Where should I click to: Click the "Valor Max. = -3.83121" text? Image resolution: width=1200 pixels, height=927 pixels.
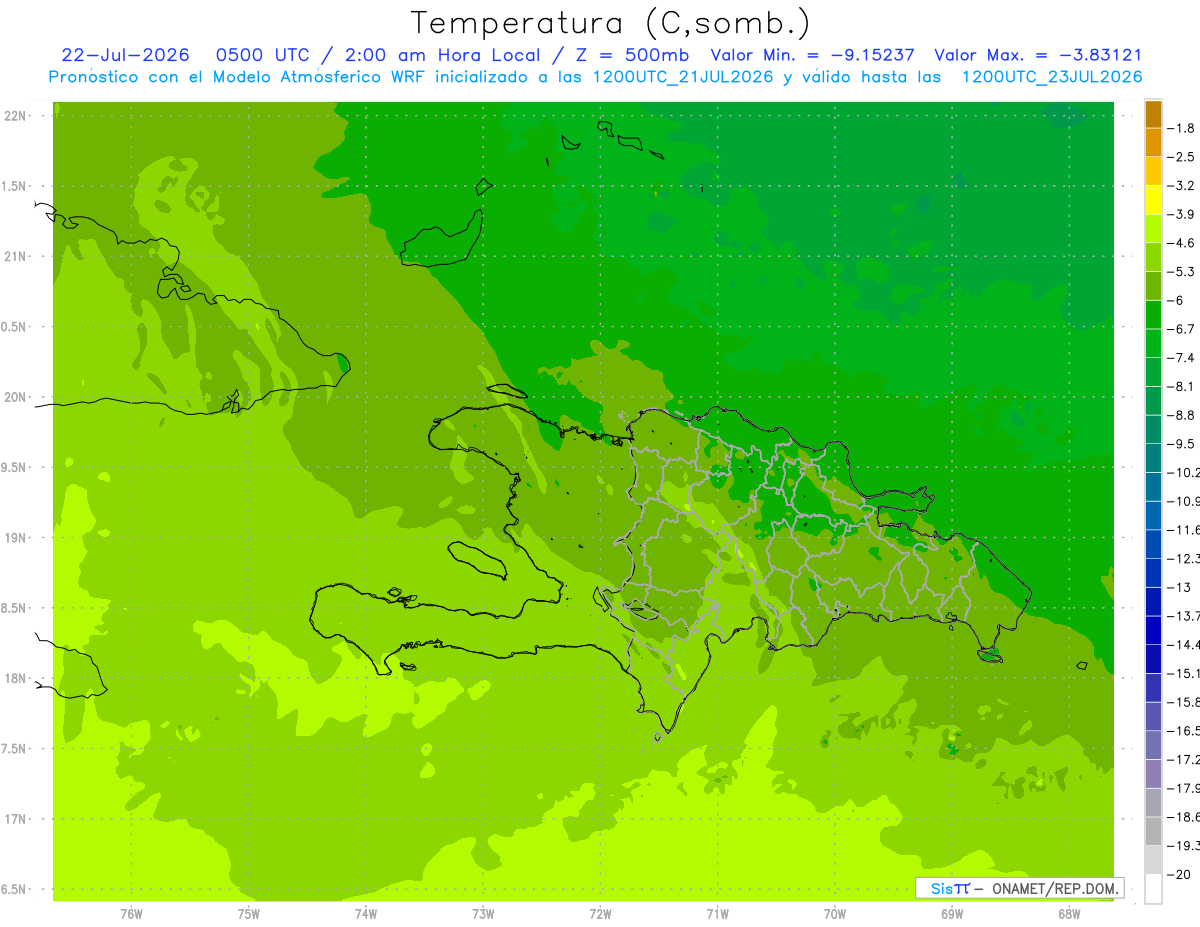coord(1037,55)
